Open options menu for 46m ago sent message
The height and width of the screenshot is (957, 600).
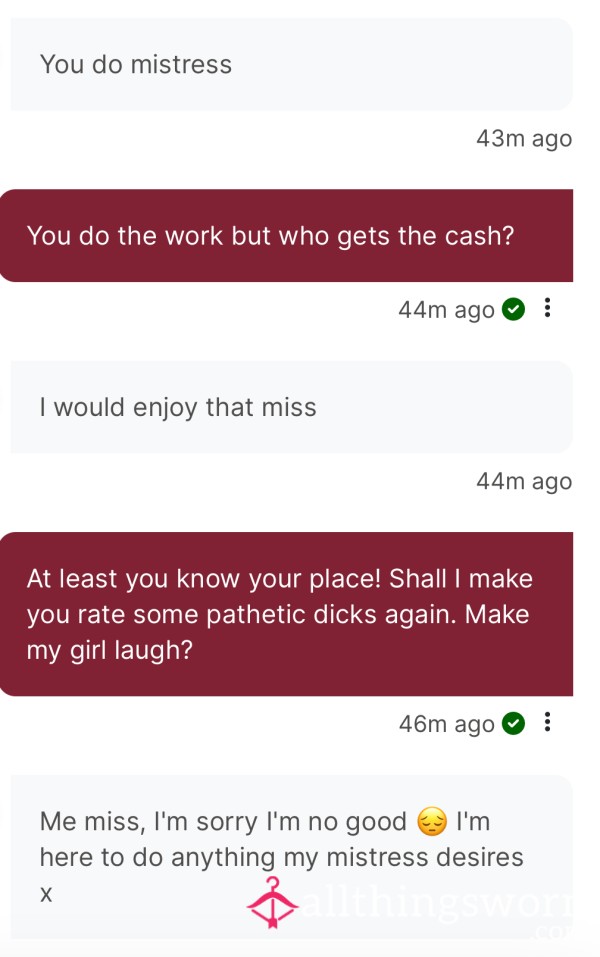pos(547,722)
